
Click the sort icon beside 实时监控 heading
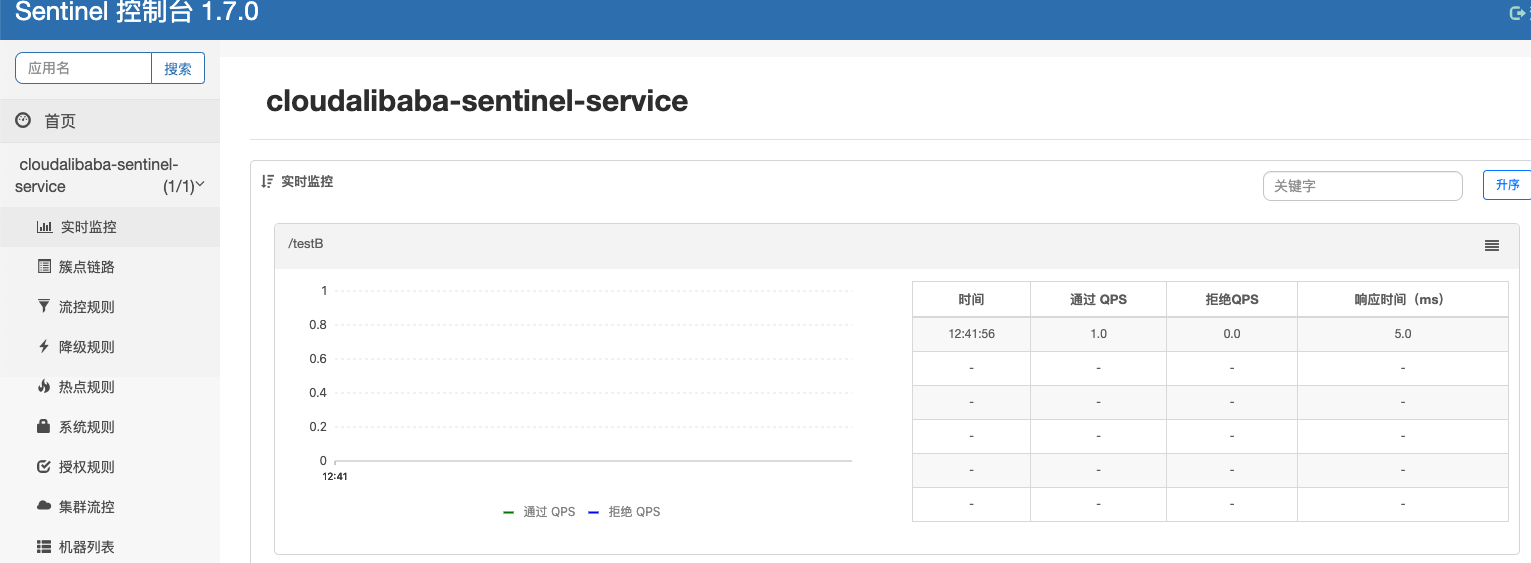267,182
